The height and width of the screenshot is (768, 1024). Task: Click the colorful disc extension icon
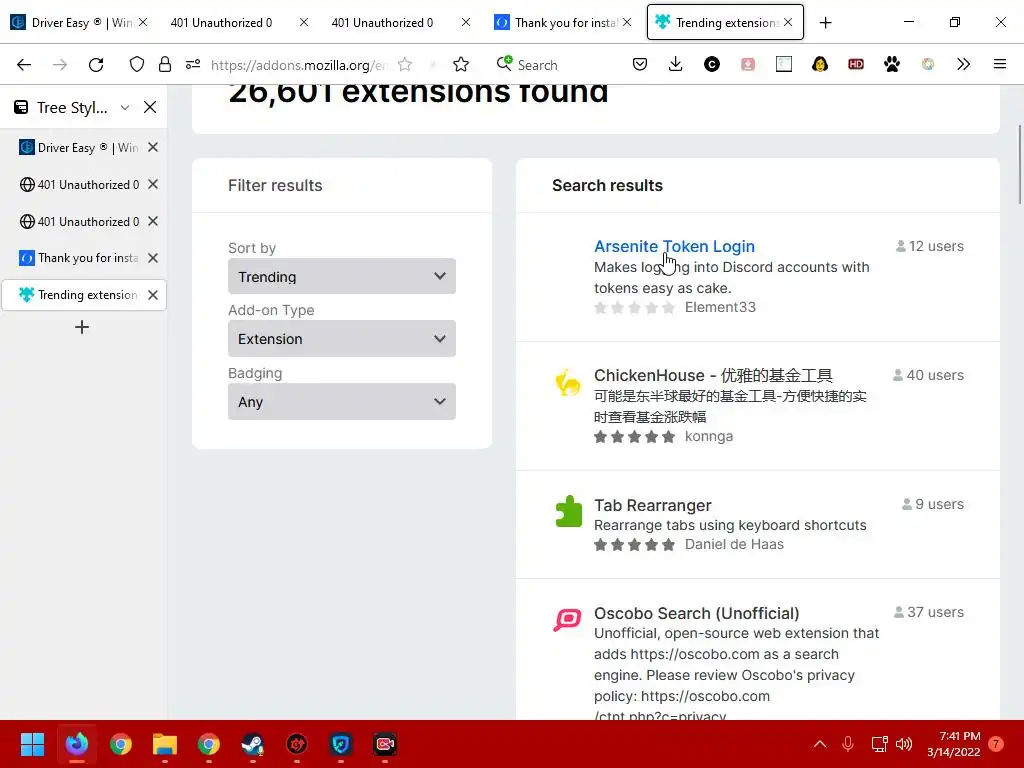pyautogui.click(x=927, y=64)
